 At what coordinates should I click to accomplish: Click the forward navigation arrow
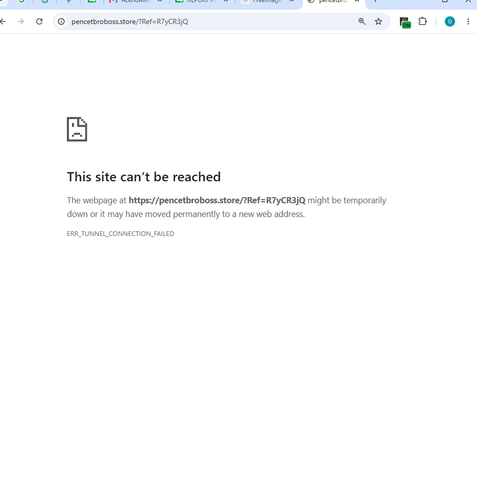pyautogui.click(x=21, y=22)
